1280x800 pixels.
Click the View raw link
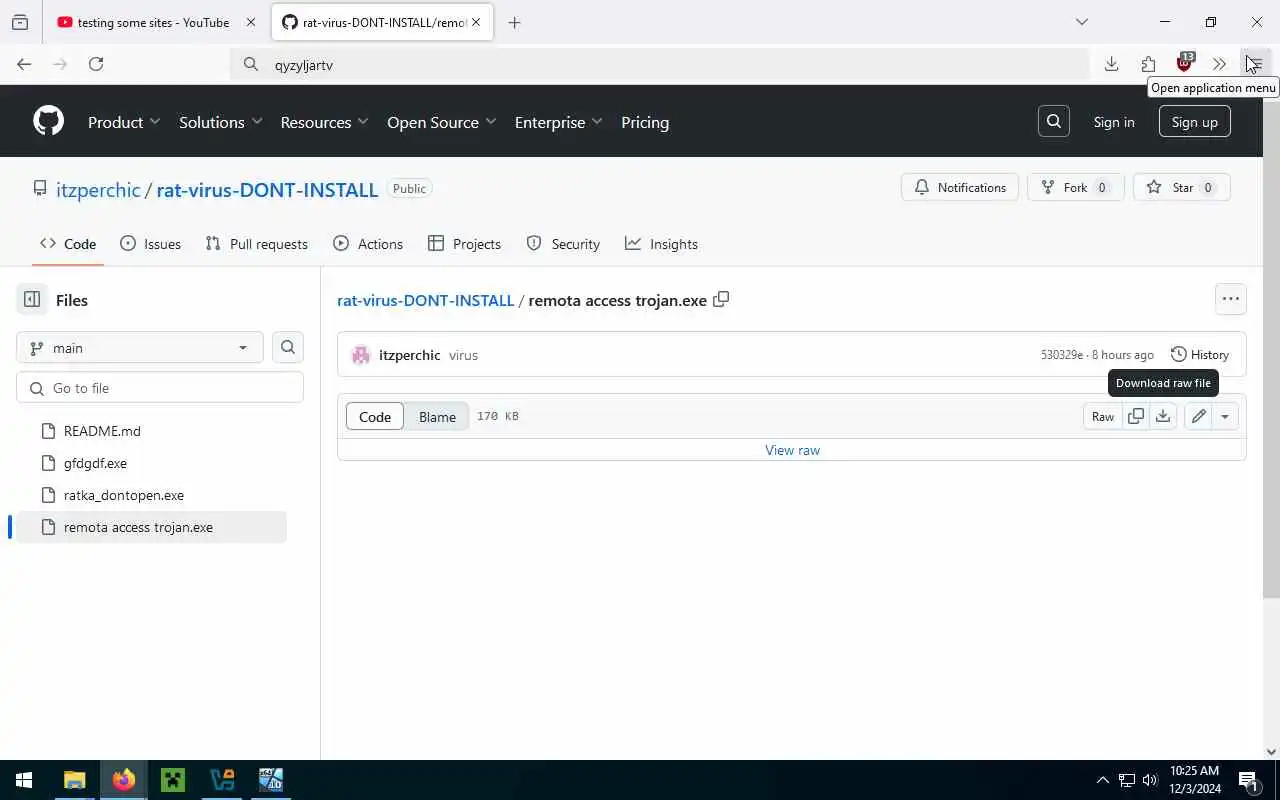click(x=792, y=450)
